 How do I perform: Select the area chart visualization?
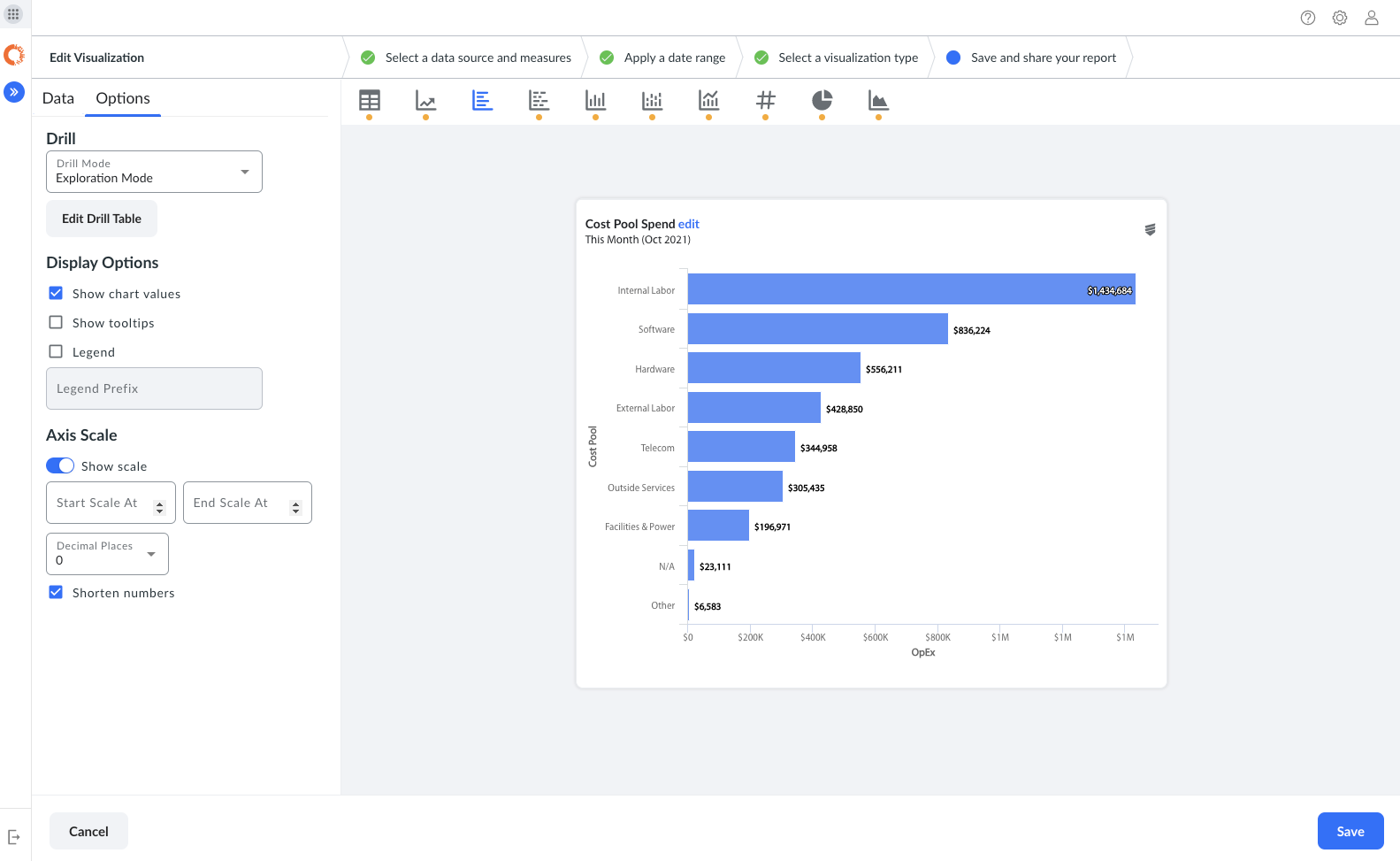[x=878, y=101]
